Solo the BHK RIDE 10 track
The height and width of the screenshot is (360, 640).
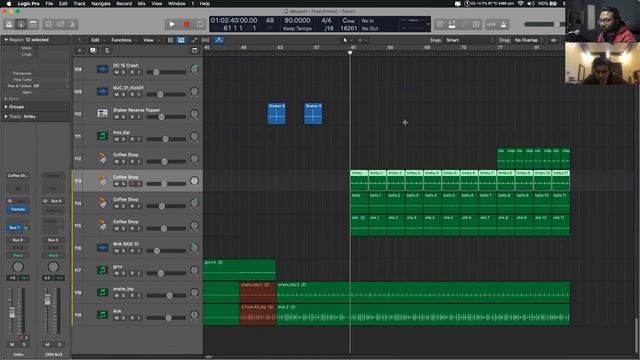click(x=124, y=251)
